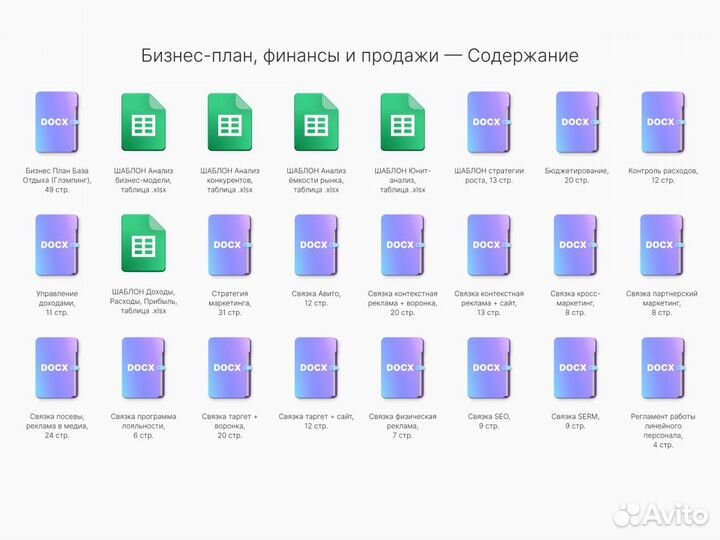Click the Связка SERM file label
This screenshot has width=720, height=540.
pos(575,421)
